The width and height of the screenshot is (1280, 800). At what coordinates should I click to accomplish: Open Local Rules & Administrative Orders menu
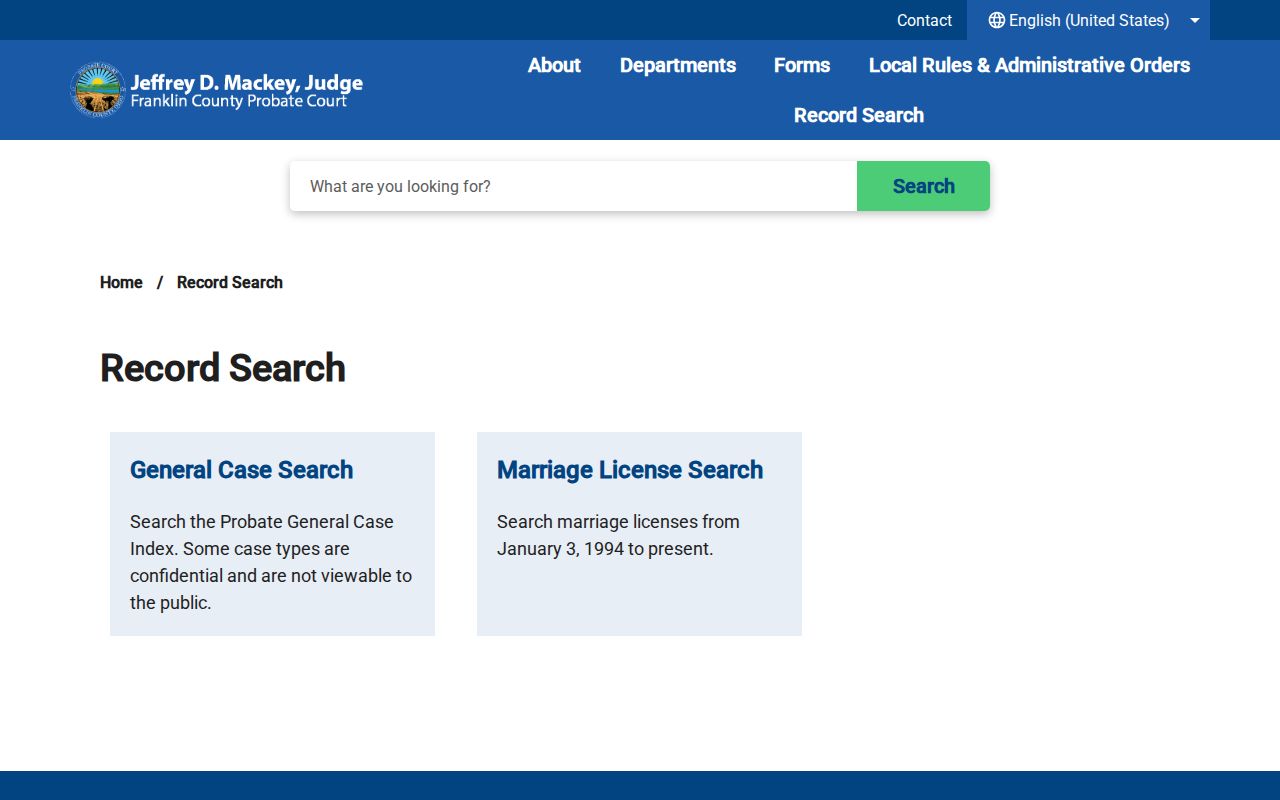[x=1029, y=65]
